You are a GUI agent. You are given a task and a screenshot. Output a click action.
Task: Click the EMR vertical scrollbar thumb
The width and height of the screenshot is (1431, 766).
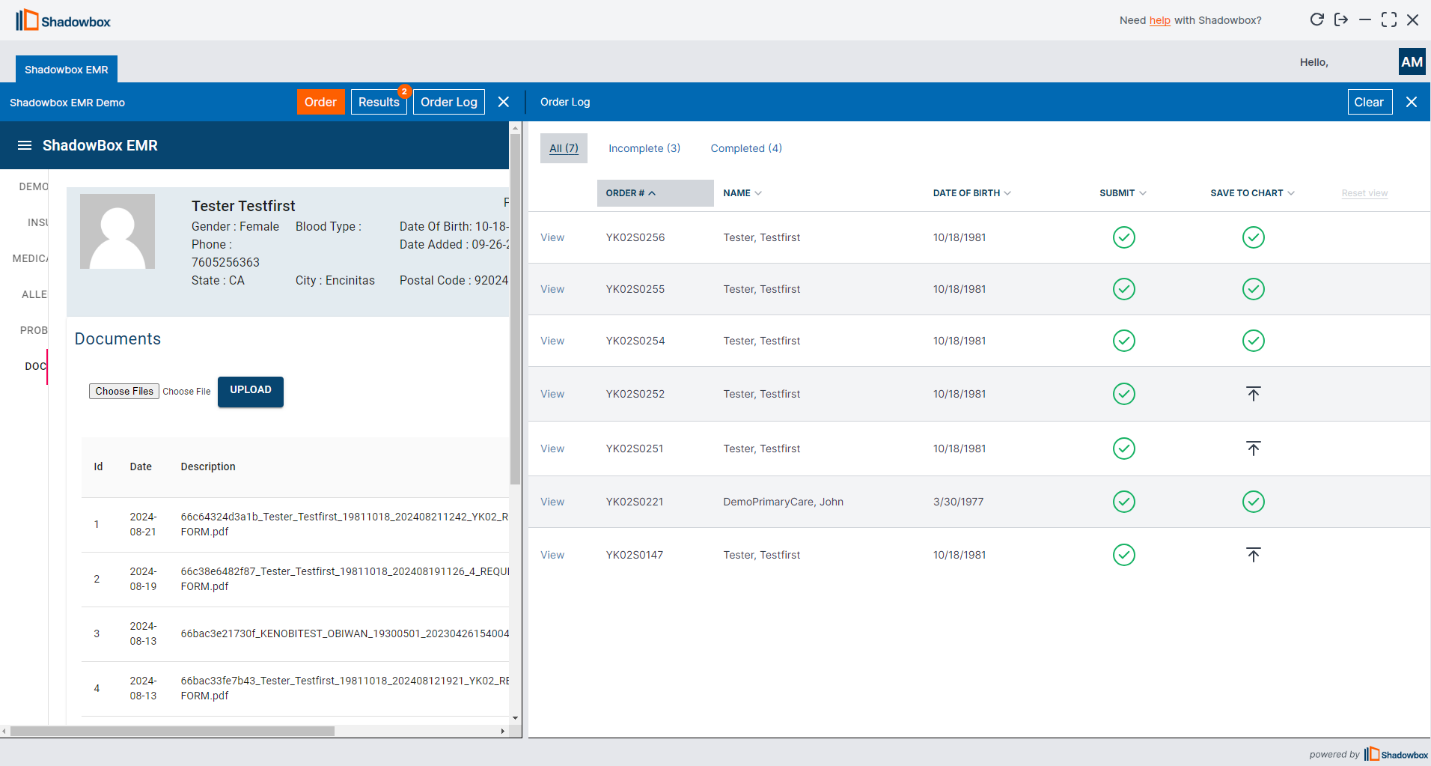pyautogui.click(x=515, y=310)
